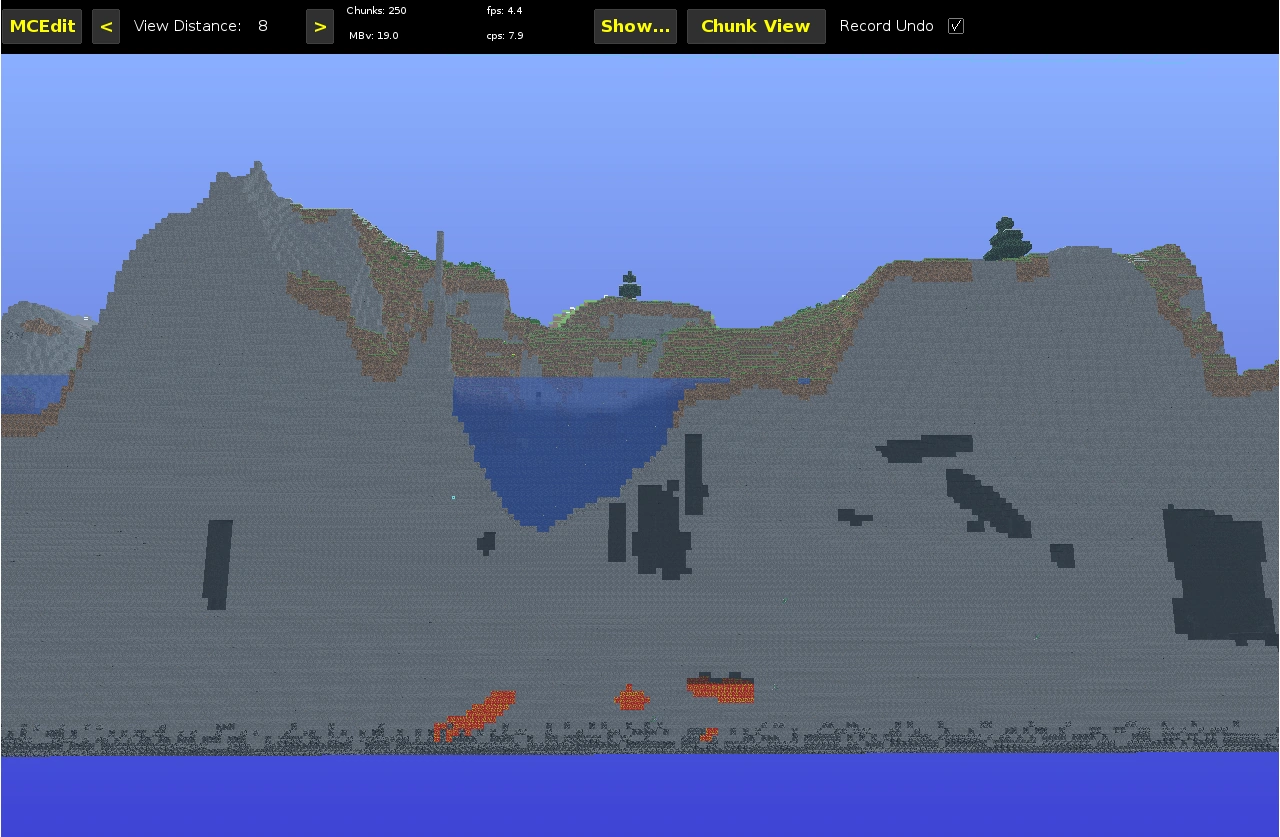
Task: Switch to Chunk View mode
Action: click(x=756, y=27)
